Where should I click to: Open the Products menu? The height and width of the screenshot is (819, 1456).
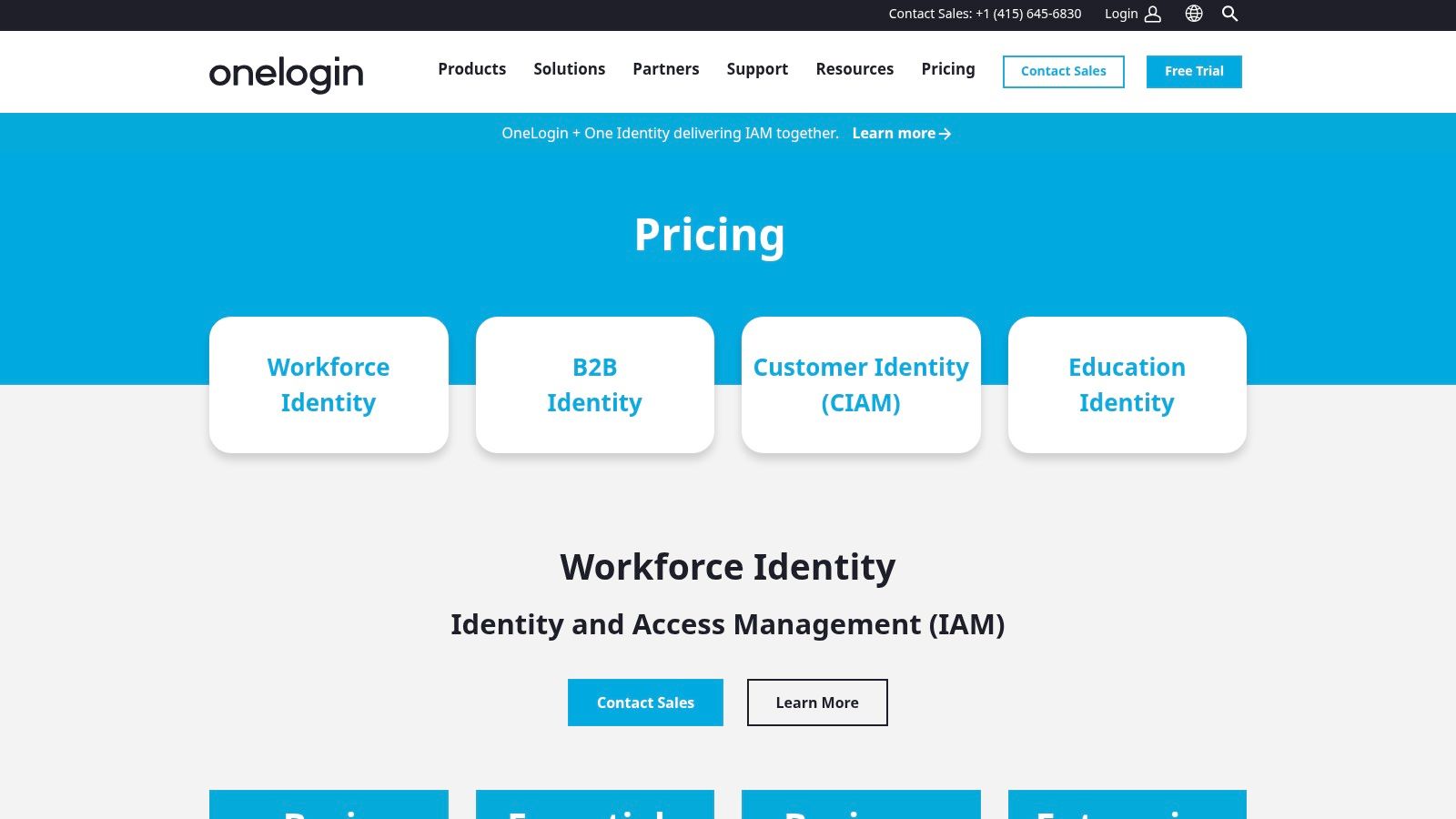coord(471,69)
